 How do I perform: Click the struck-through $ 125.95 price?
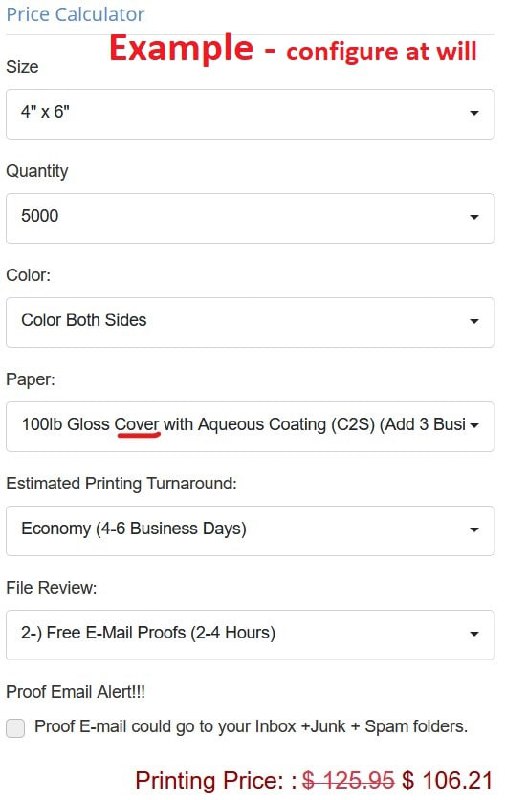point(348,781)
